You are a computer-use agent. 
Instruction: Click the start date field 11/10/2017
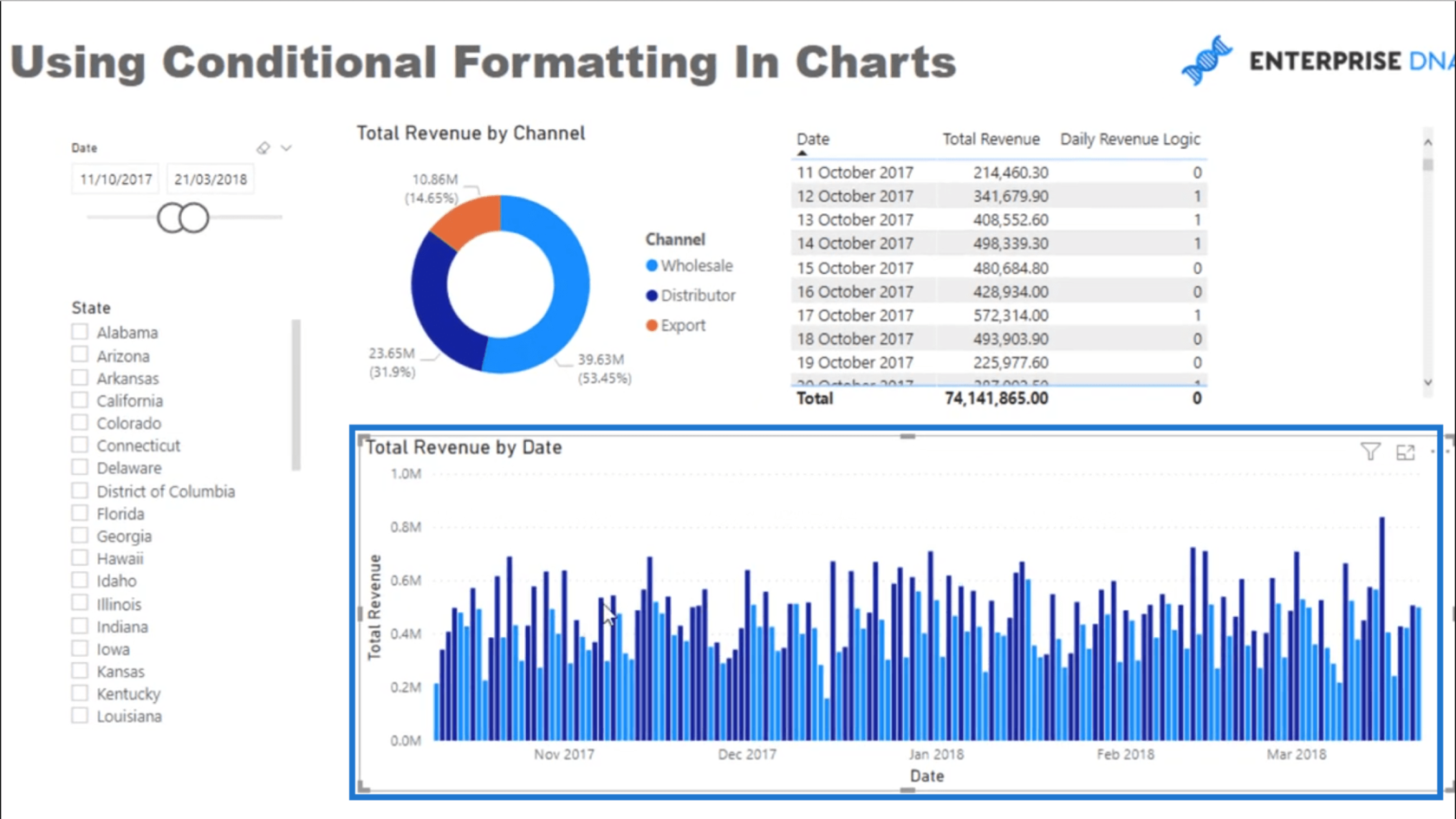pyautogui.click(x=115, y=179)
